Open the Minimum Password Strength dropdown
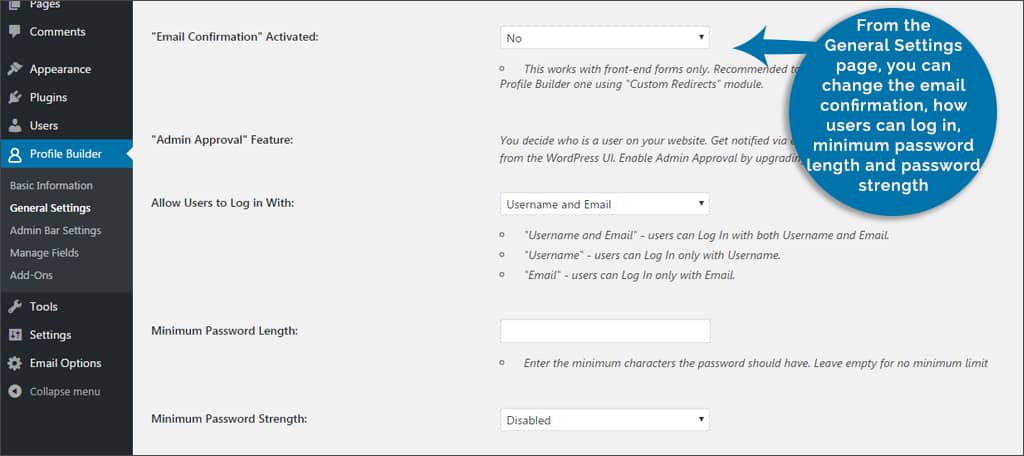 coord(604,420)
